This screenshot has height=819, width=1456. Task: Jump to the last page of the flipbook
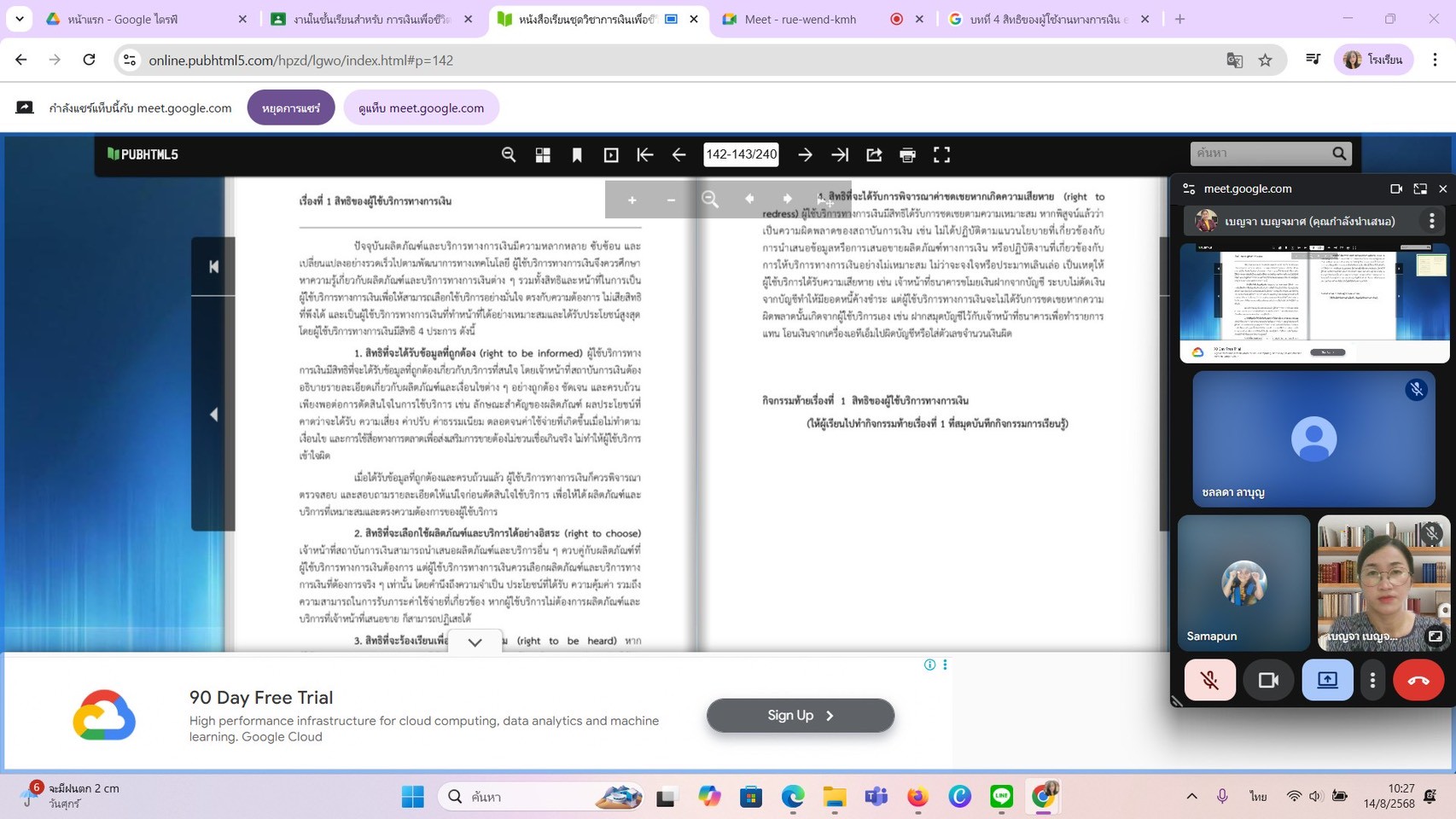(x=840, y=154)
